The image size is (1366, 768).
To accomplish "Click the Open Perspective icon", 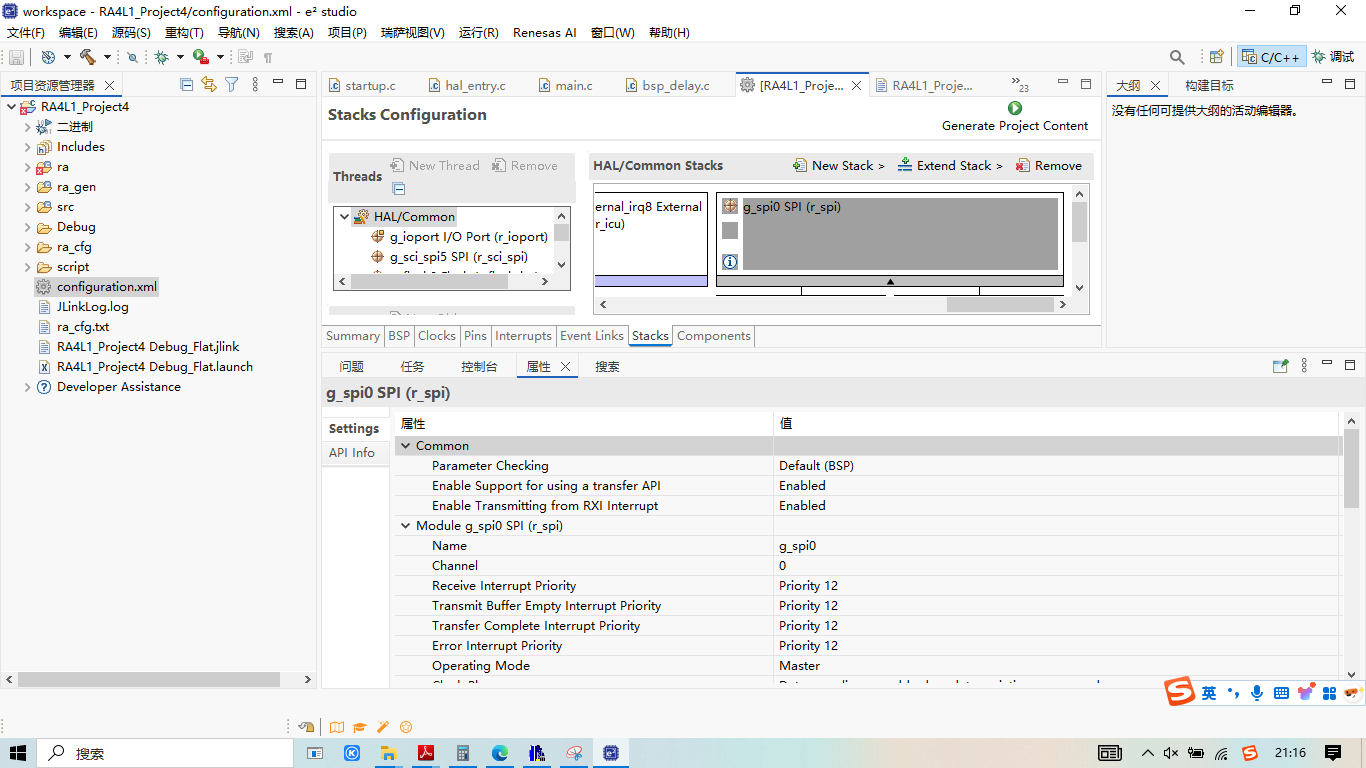I will [x=1217, y=57].
